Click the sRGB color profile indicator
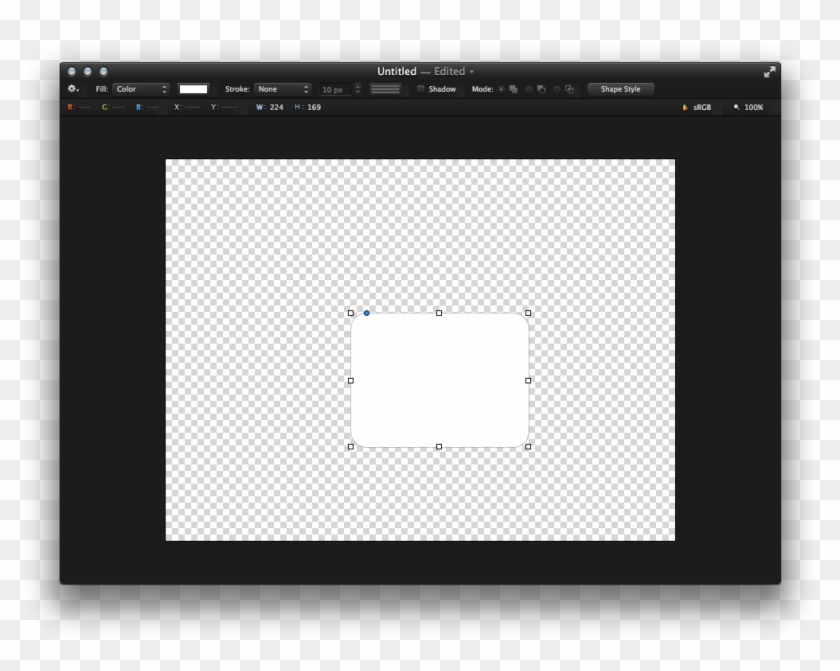The image size is (840, 671). (x=699, y=106)
